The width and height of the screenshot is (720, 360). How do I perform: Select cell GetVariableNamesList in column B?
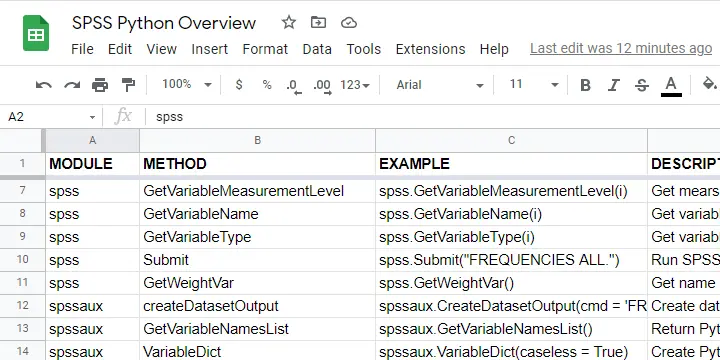point(257,329)
